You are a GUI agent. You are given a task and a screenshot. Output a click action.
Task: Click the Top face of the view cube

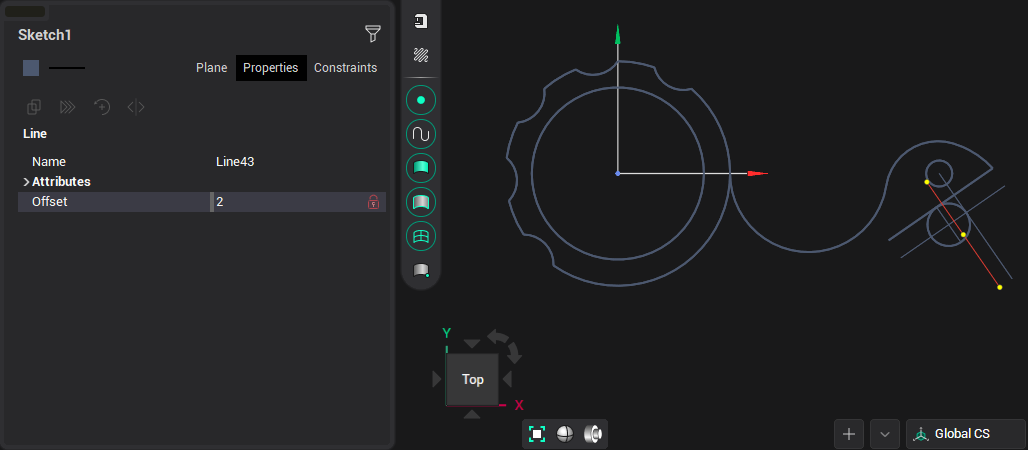(472, 379)
